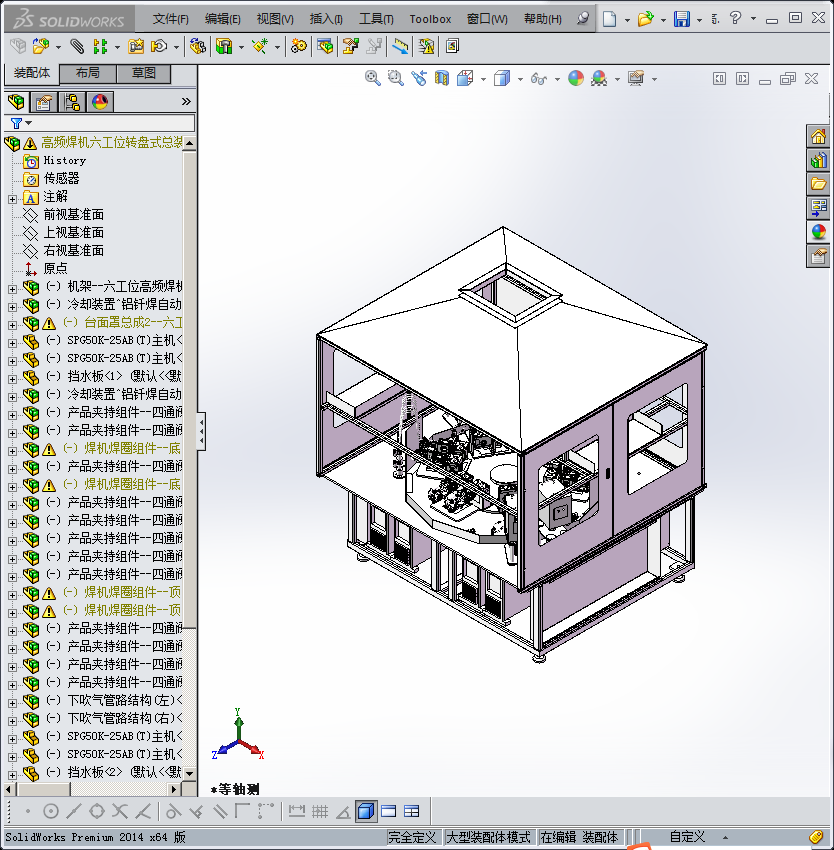This screenshot has height=850, width=834.
Task: Open the 视图(V) menu
Action: pyautogui.click(x=275, y=19)
